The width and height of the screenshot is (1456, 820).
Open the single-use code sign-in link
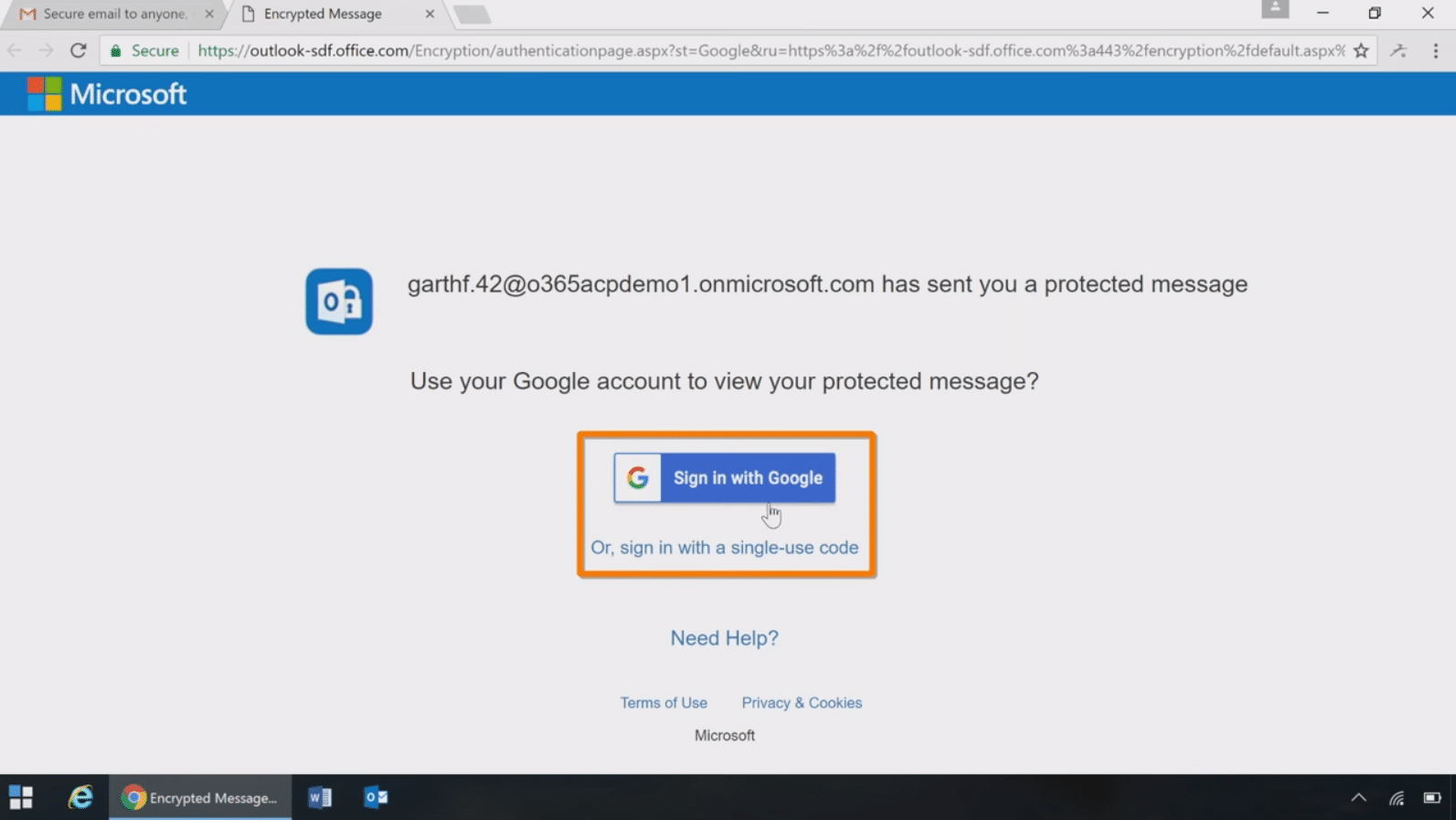pos(724,548)
